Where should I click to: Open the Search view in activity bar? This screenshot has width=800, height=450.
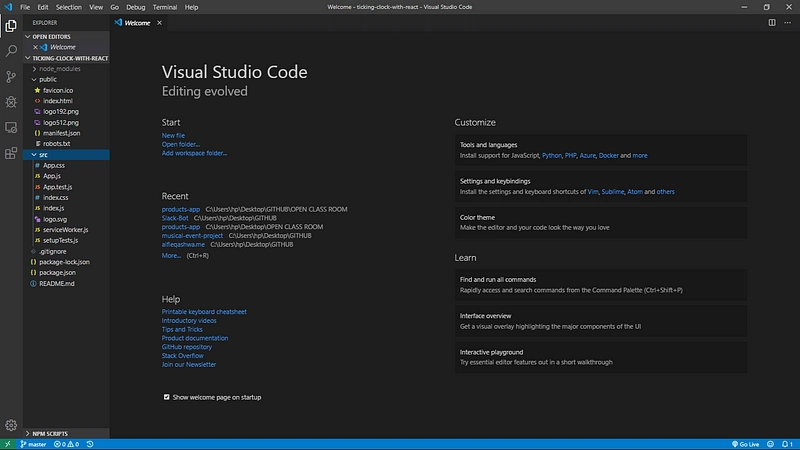pos(11,51)
